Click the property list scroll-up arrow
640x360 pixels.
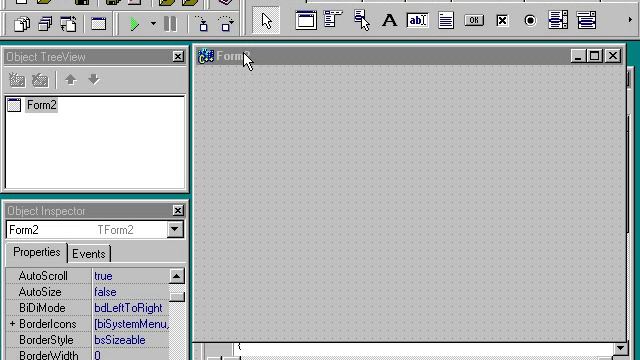click(176, 276)
